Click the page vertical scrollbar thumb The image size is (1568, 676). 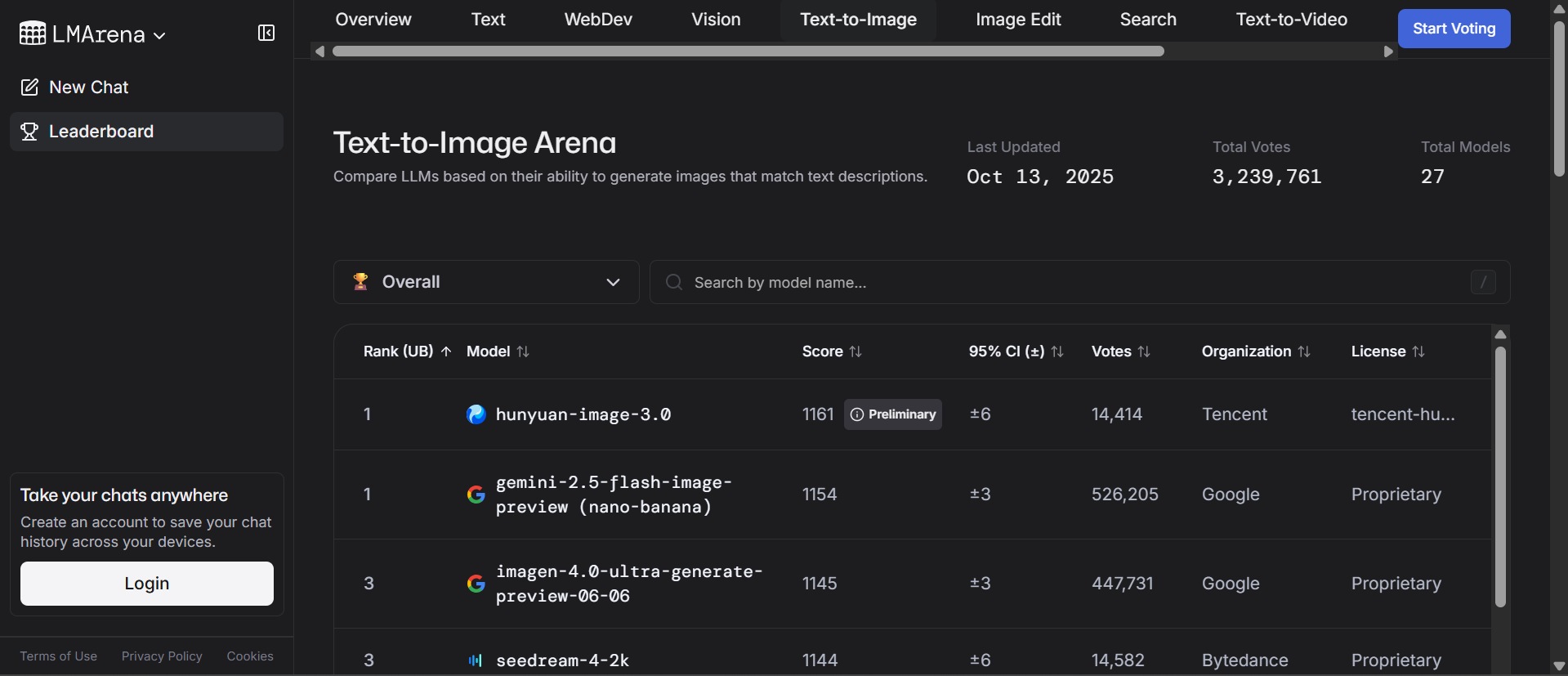coord(1559,98)
